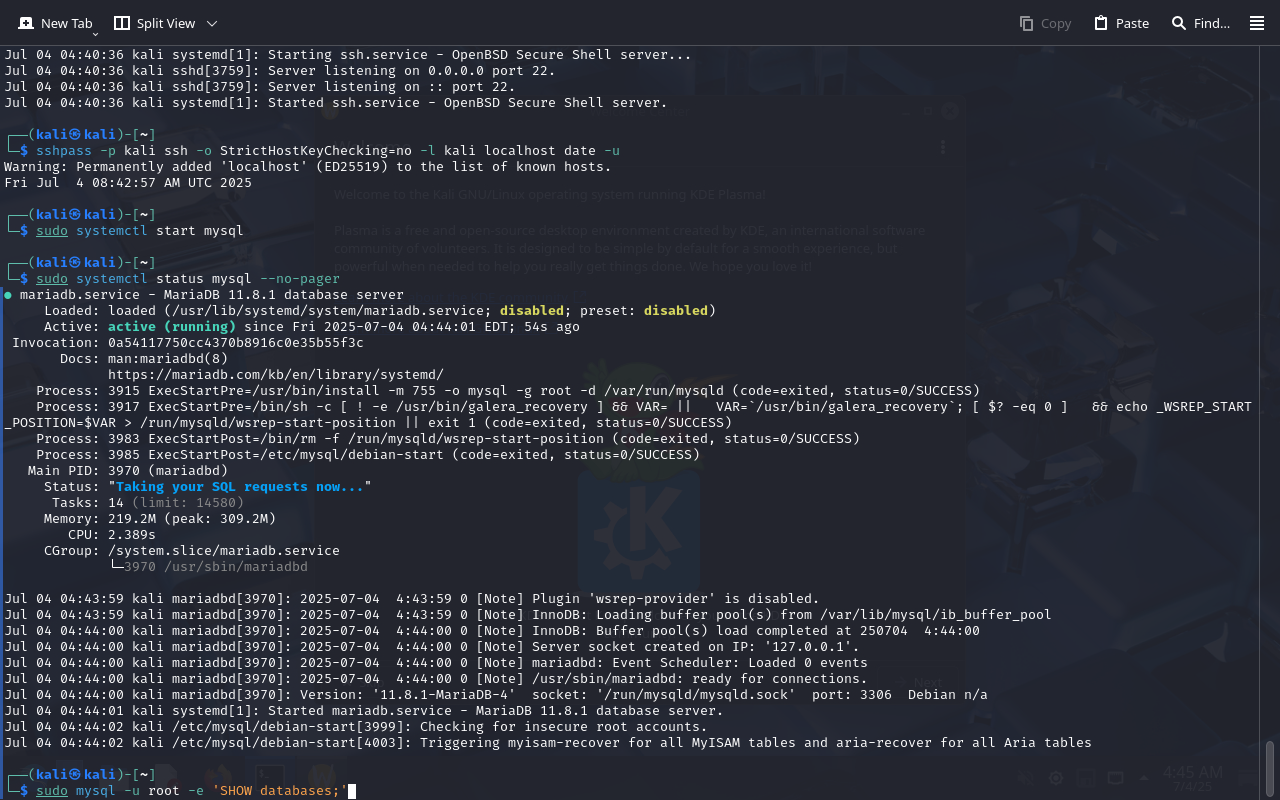
Task: Click the green 'active (running)' status text
Action: point(172,327)
